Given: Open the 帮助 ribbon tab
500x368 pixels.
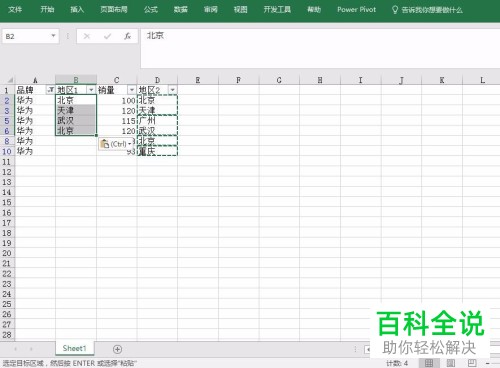Looking at the screenshot, I should point(314,10).
